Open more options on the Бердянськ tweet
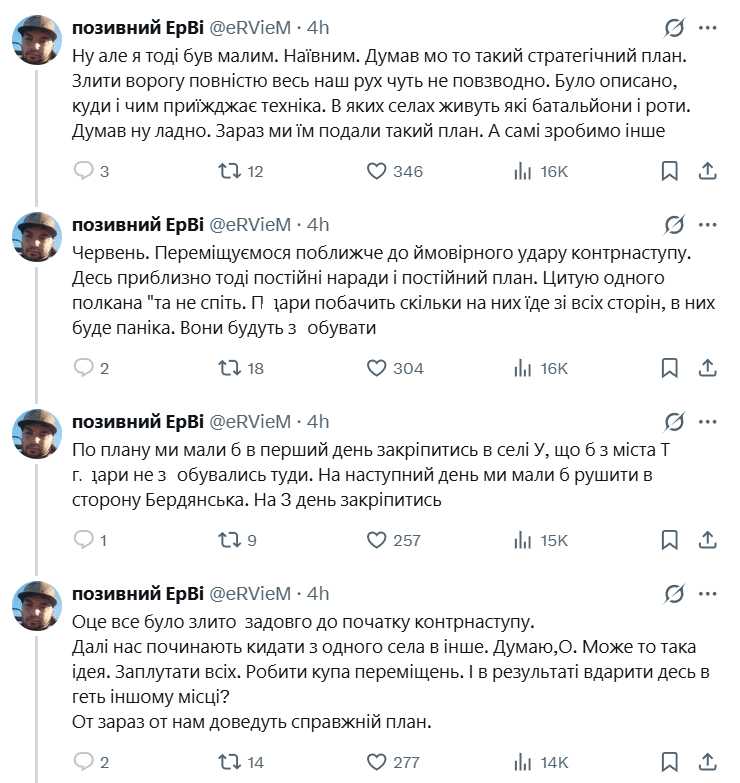The image size is (740, 783). (x=706, y=421)
